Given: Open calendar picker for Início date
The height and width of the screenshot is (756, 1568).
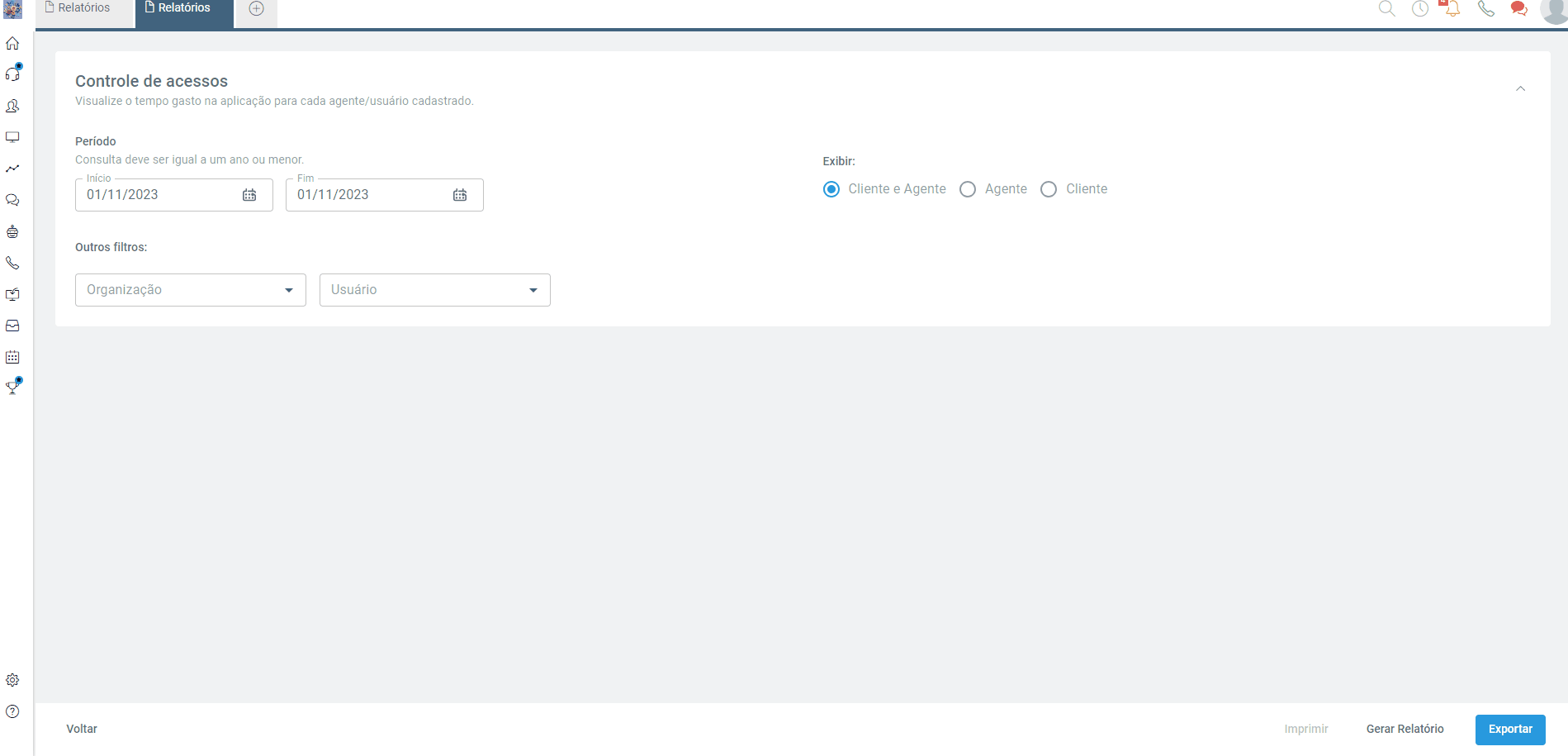Looking at the screenshot, I should pos(249,195).
